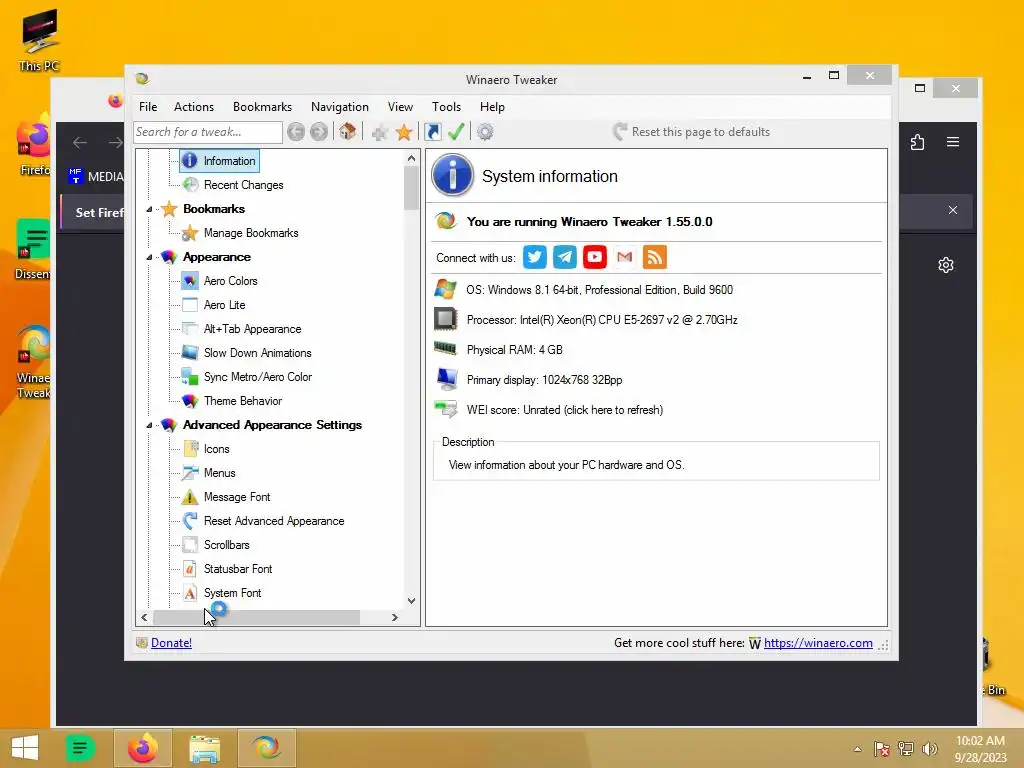Click the volume speaker tray icon
The height and width of the screenshot is (768, 1024).
(x=930, y=748)
